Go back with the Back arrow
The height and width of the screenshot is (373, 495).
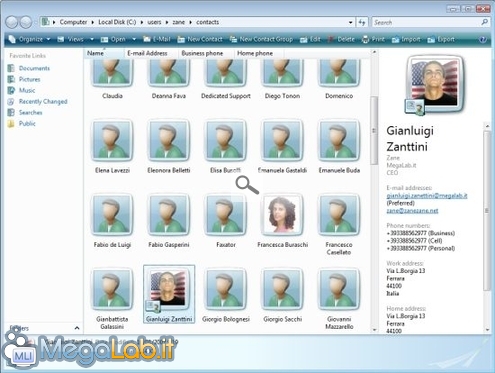point(12,22)
